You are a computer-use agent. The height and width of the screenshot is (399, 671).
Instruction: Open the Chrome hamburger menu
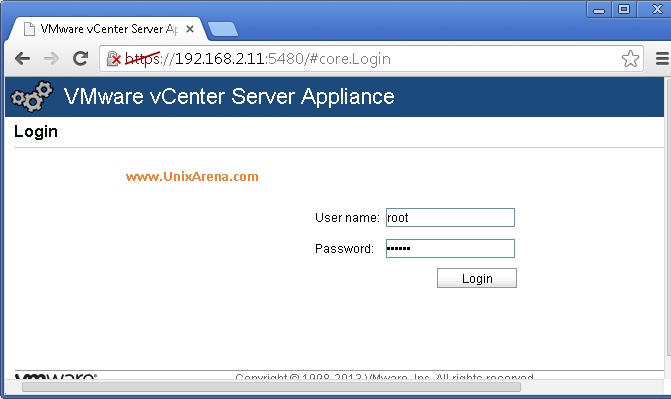(x=662, y=59)
